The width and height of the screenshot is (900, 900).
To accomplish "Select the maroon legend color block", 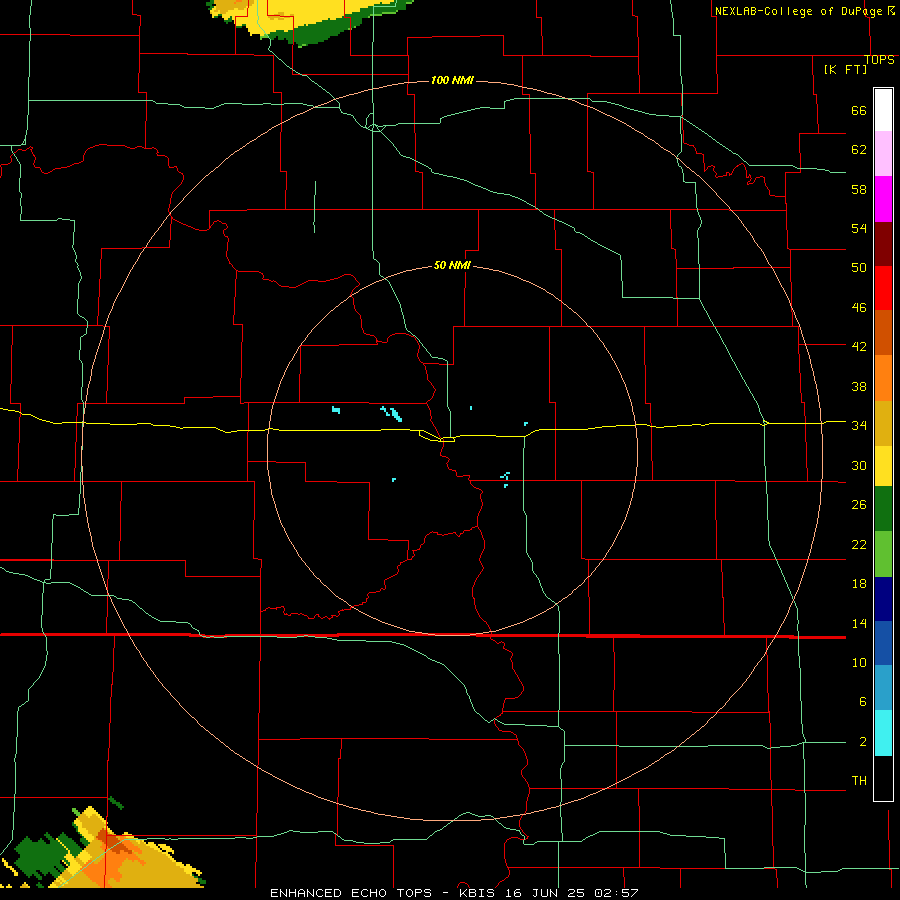I will 883,244.
